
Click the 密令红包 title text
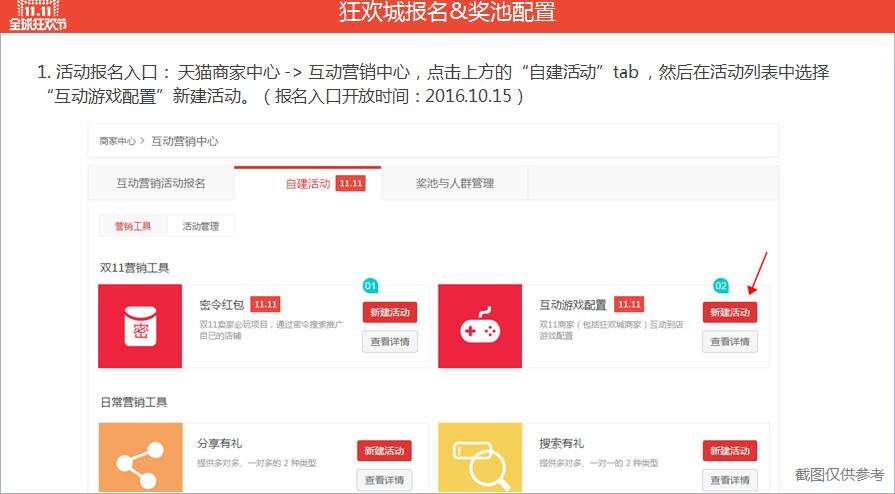[x=222, y=305]
